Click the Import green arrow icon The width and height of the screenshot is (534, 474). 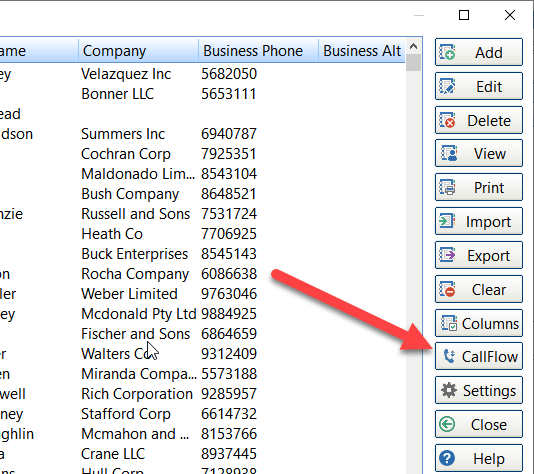click(x=447, y=221)
